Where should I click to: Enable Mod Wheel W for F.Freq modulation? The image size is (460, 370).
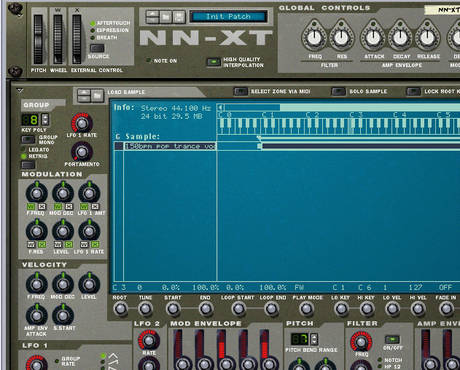(x=31, y=206)
